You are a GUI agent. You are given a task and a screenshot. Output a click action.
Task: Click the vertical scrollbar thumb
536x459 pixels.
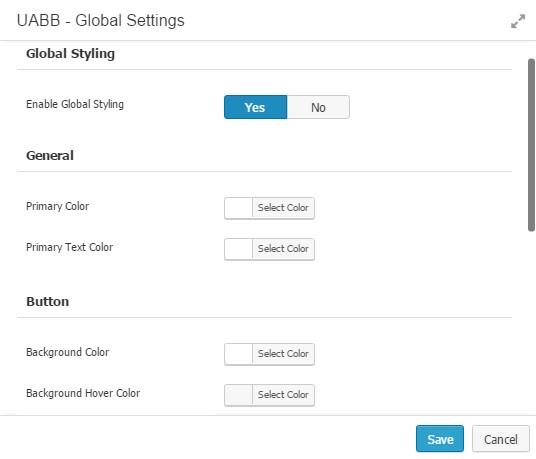coord(531,145)
